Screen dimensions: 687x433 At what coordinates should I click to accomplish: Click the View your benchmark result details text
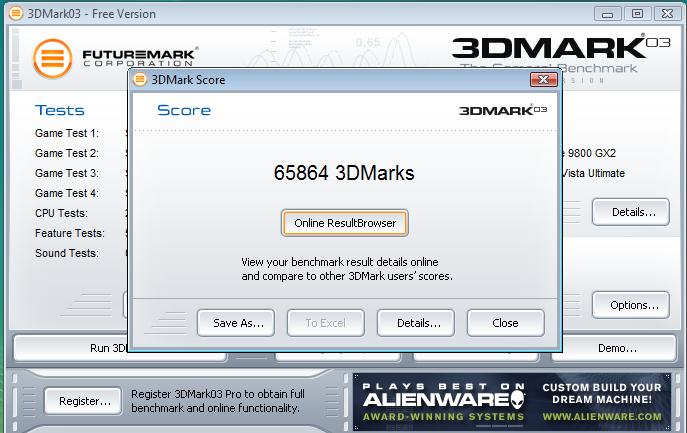coord(347,269)
